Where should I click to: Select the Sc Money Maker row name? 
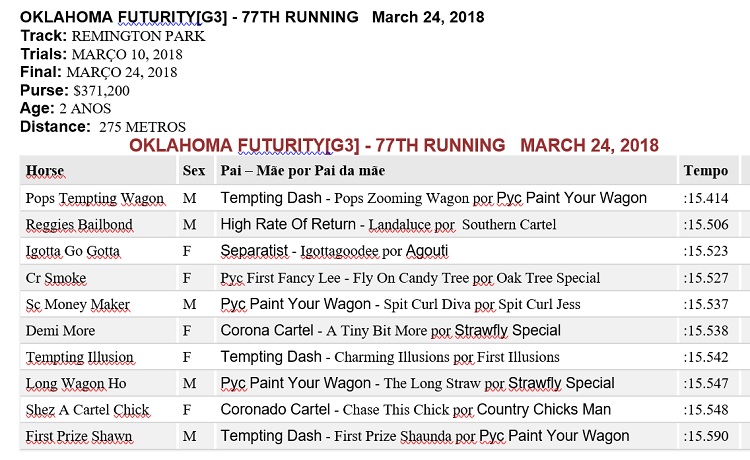pyautogui.click(x=78, y=304)
